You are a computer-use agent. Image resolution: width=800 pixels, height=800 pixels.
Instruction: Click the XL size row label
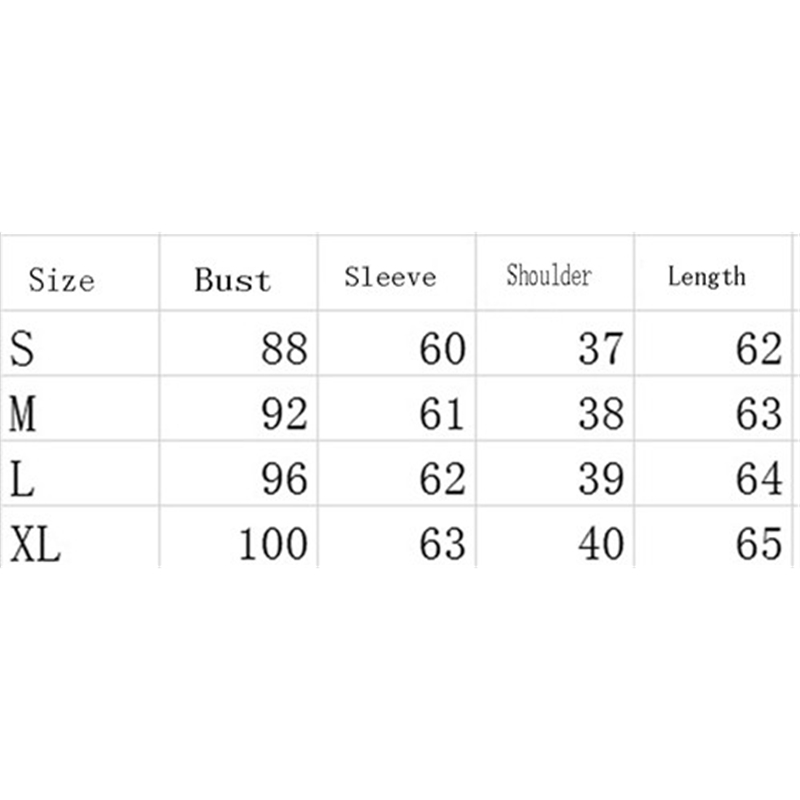point(35,545)
